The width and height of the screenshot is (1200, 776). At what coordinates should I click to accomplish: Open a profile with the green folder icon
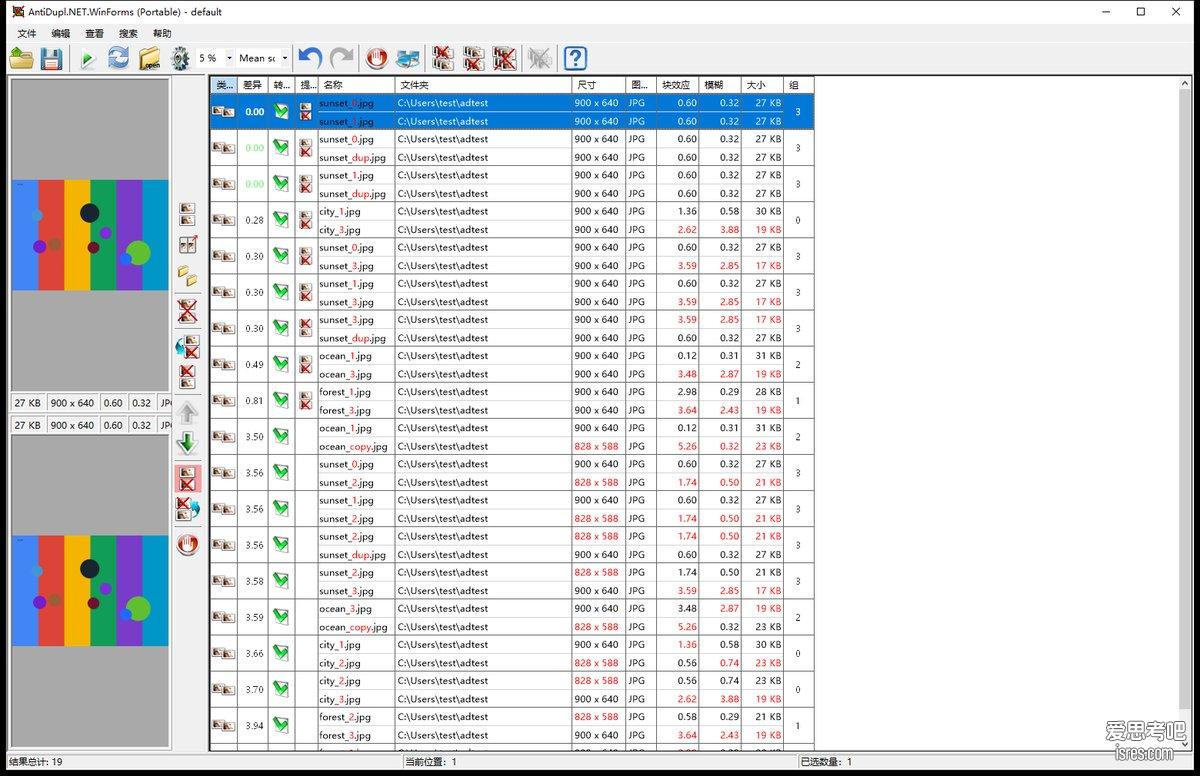(22, 58)
